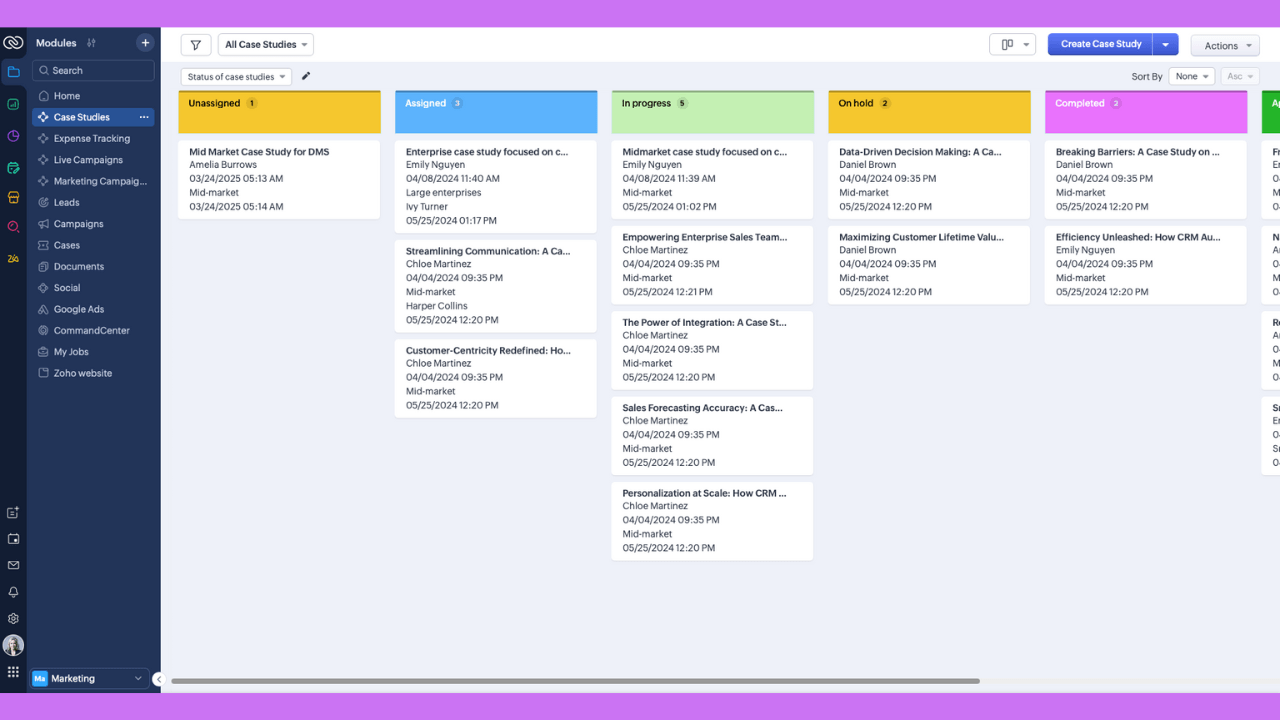Open the yellow Zia icon in left rail
Viewport: 1280px width, 720px height.
point(13,258)
